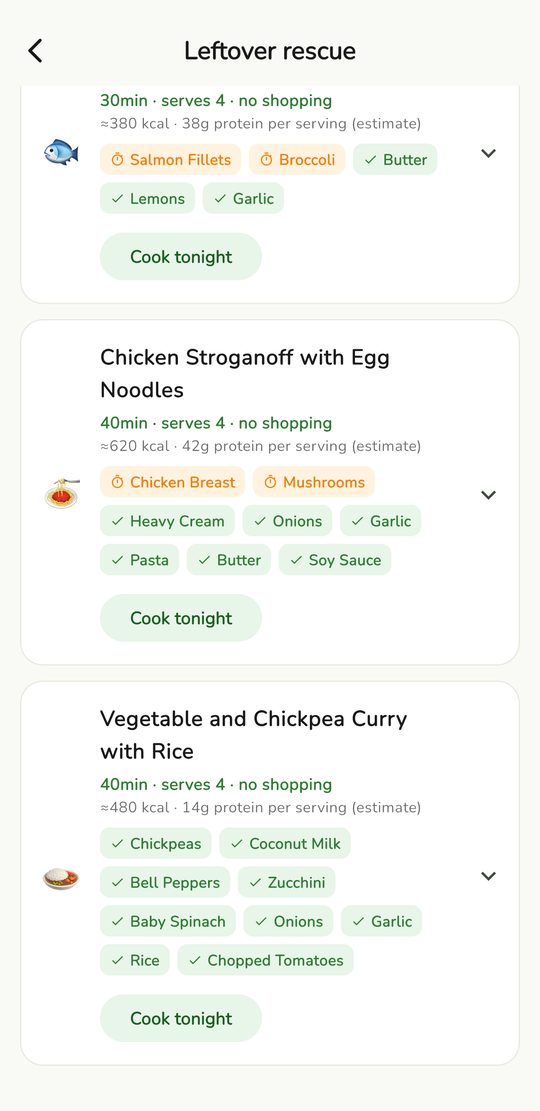Tap the spaghetti emoji on Chicken Stroganoff

click(62, 495)
